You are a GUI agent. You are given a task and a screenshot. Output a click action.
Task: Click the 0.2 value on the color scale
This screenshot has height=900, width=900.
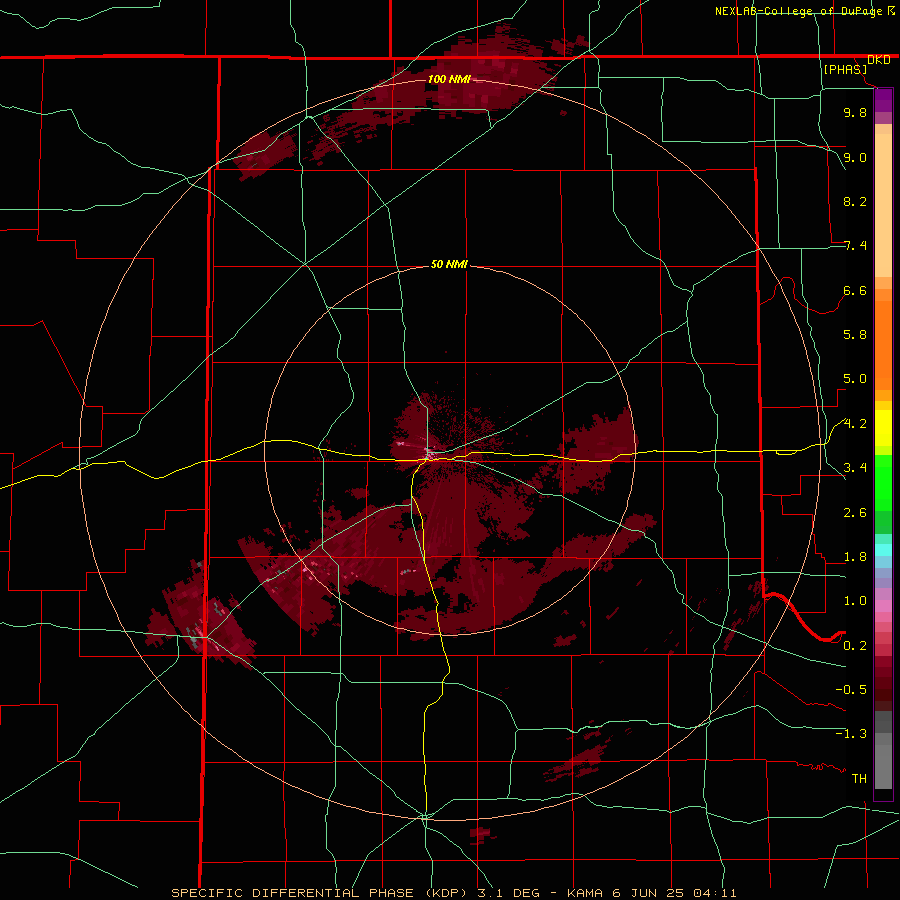(x=855, y=646)
